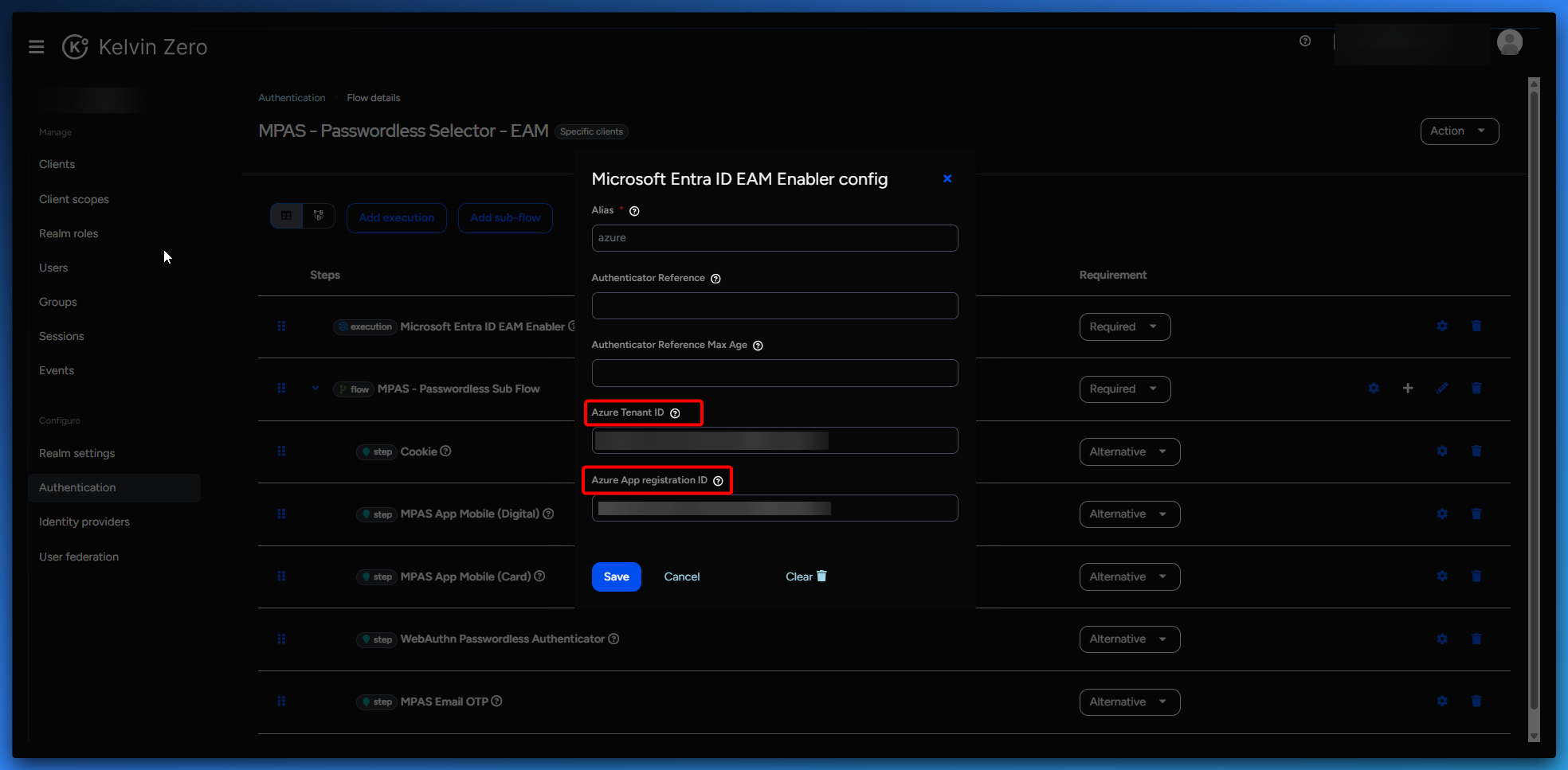Switch to flow diagram view toggle
This screenshot has height=770, width=1568.
click(x=319, y=216)
